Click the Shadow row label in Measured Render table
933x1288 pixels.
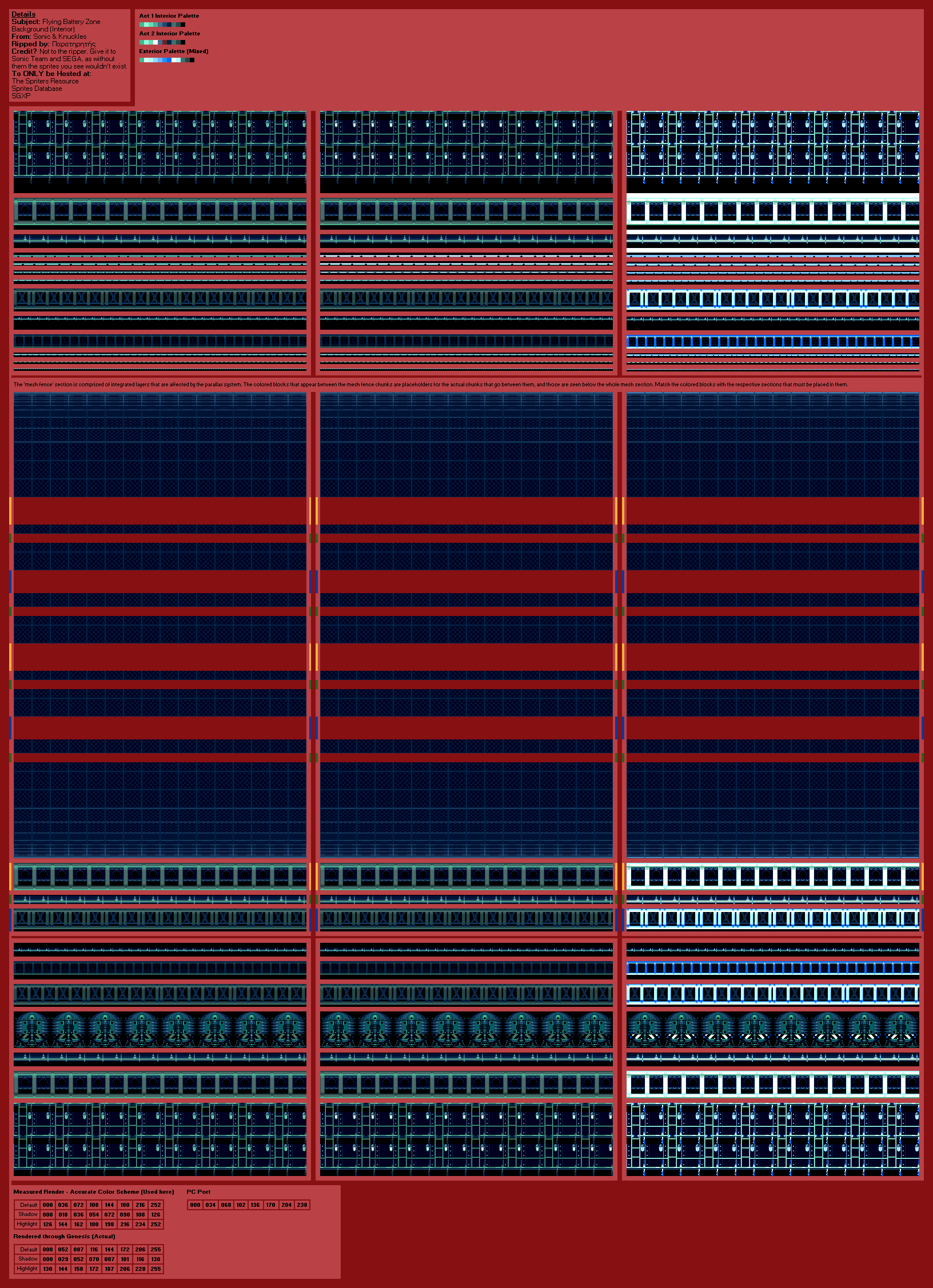(27, 1214)
